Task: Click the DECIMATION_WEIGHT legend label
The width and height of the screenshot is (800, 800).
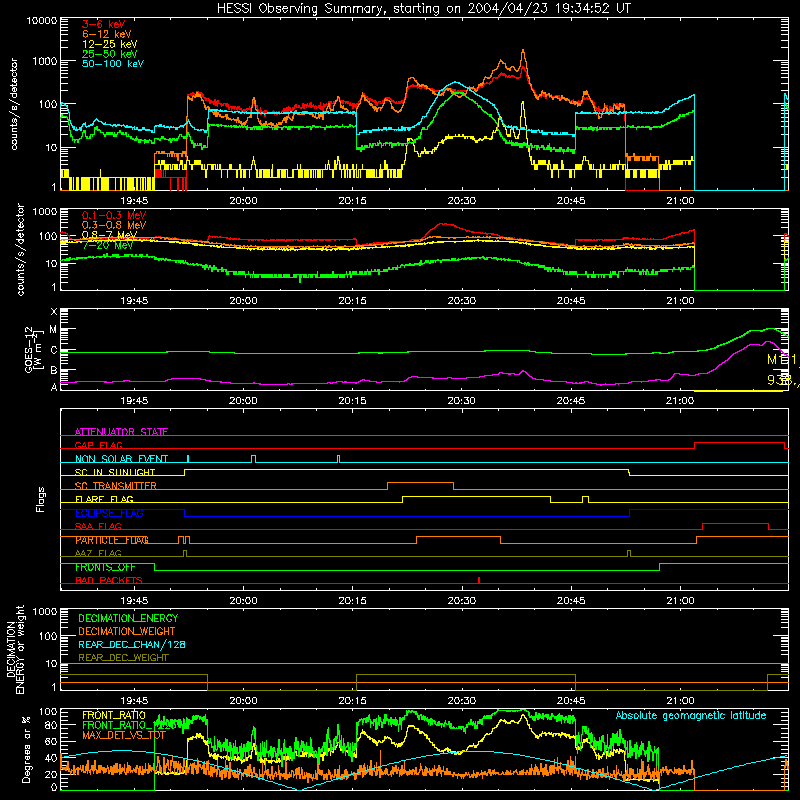Action: coord(127,631)
